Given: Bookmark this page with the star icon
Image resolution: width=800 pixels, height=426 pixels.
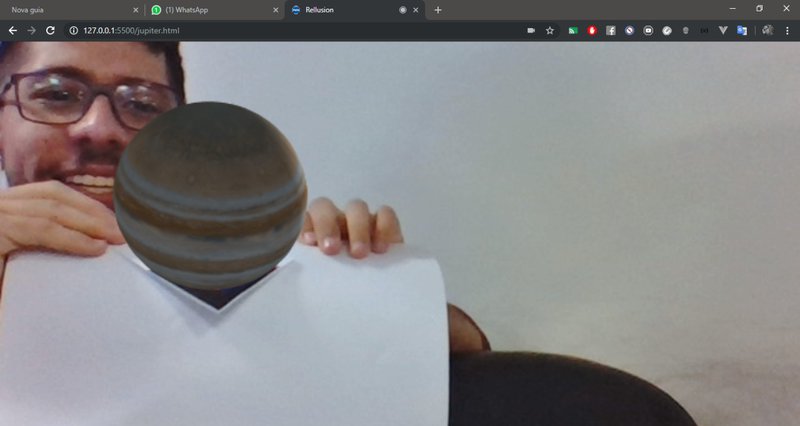Looking at the screenshot, I should coord(550,31).
